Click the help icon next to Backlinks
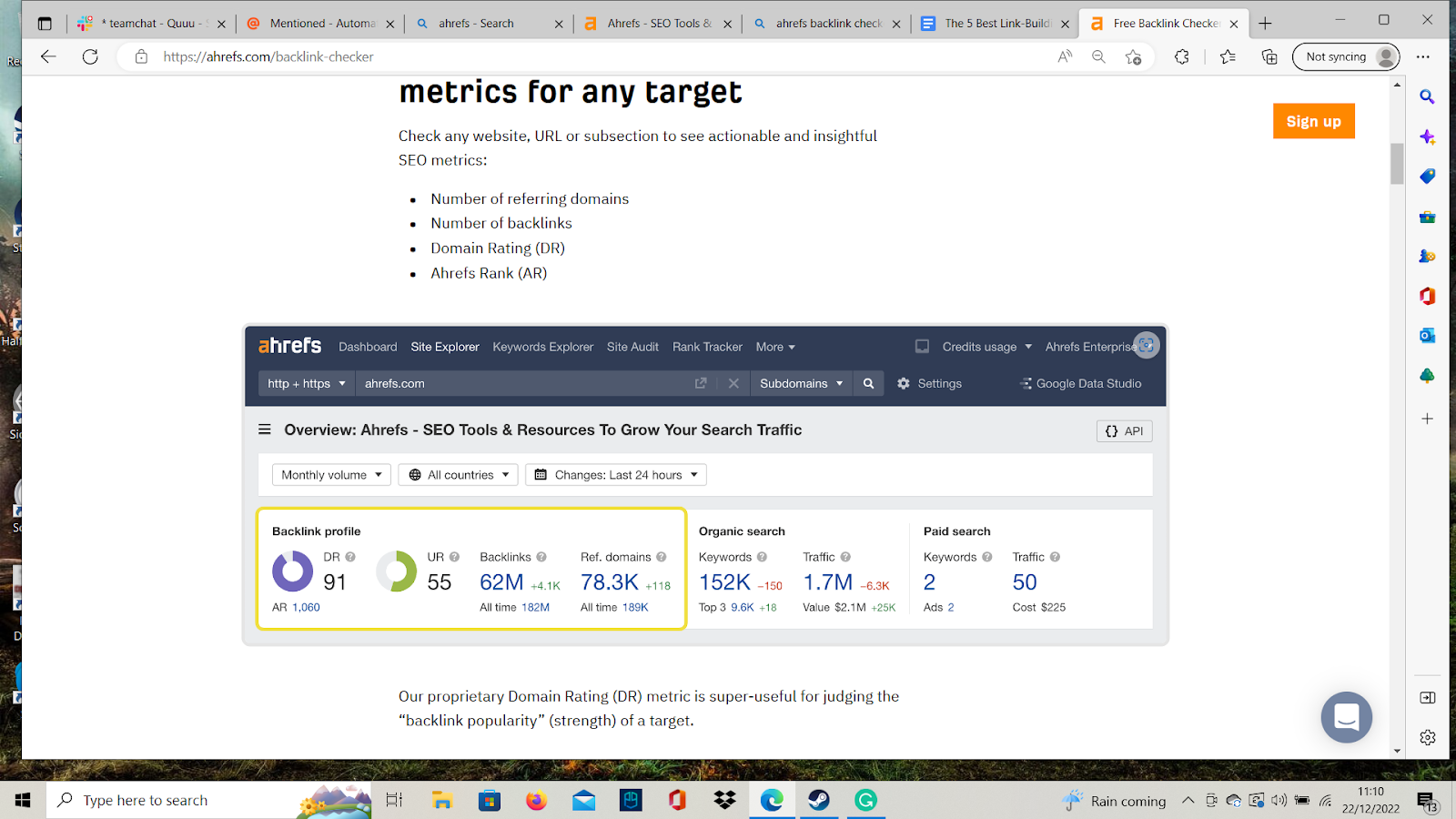Image resolution: width=1456 pixels, height=819 pixels. 541,557
